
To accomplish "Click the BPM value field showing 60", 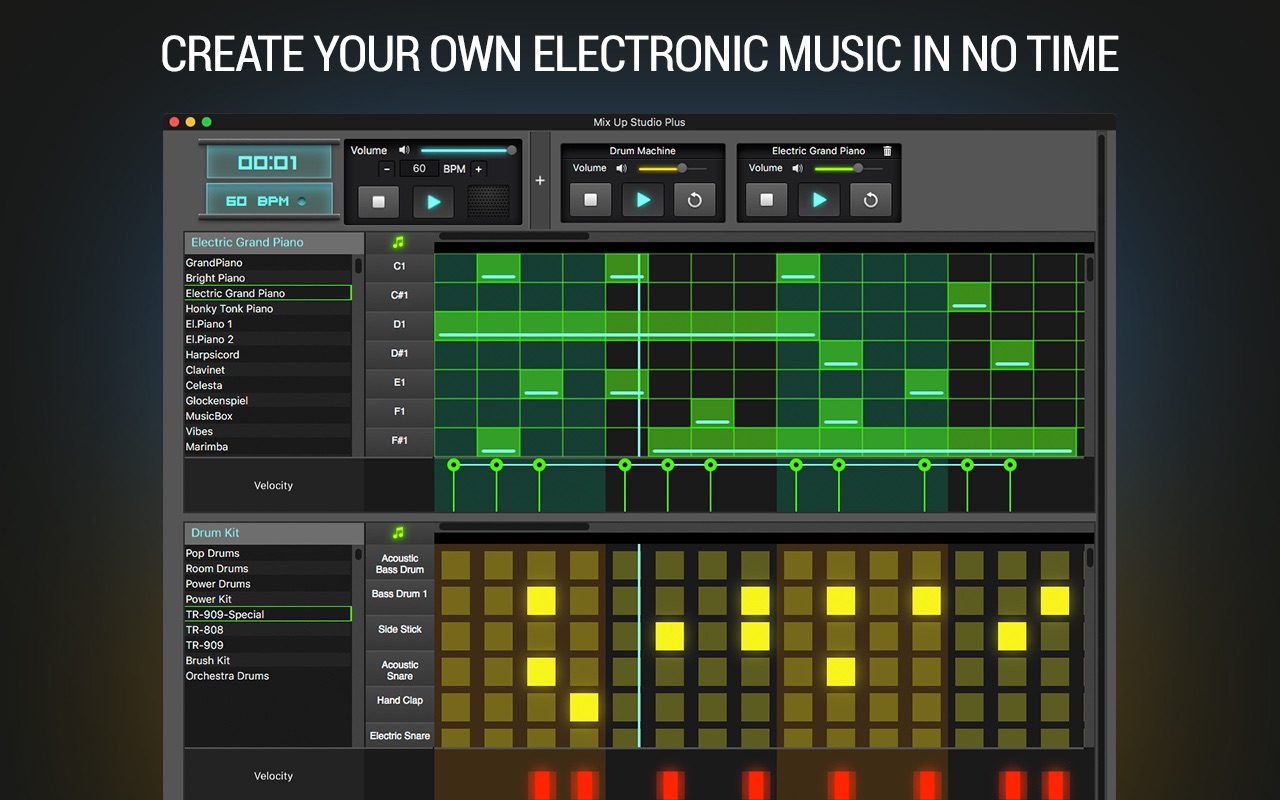I will (x=419, y=169).
